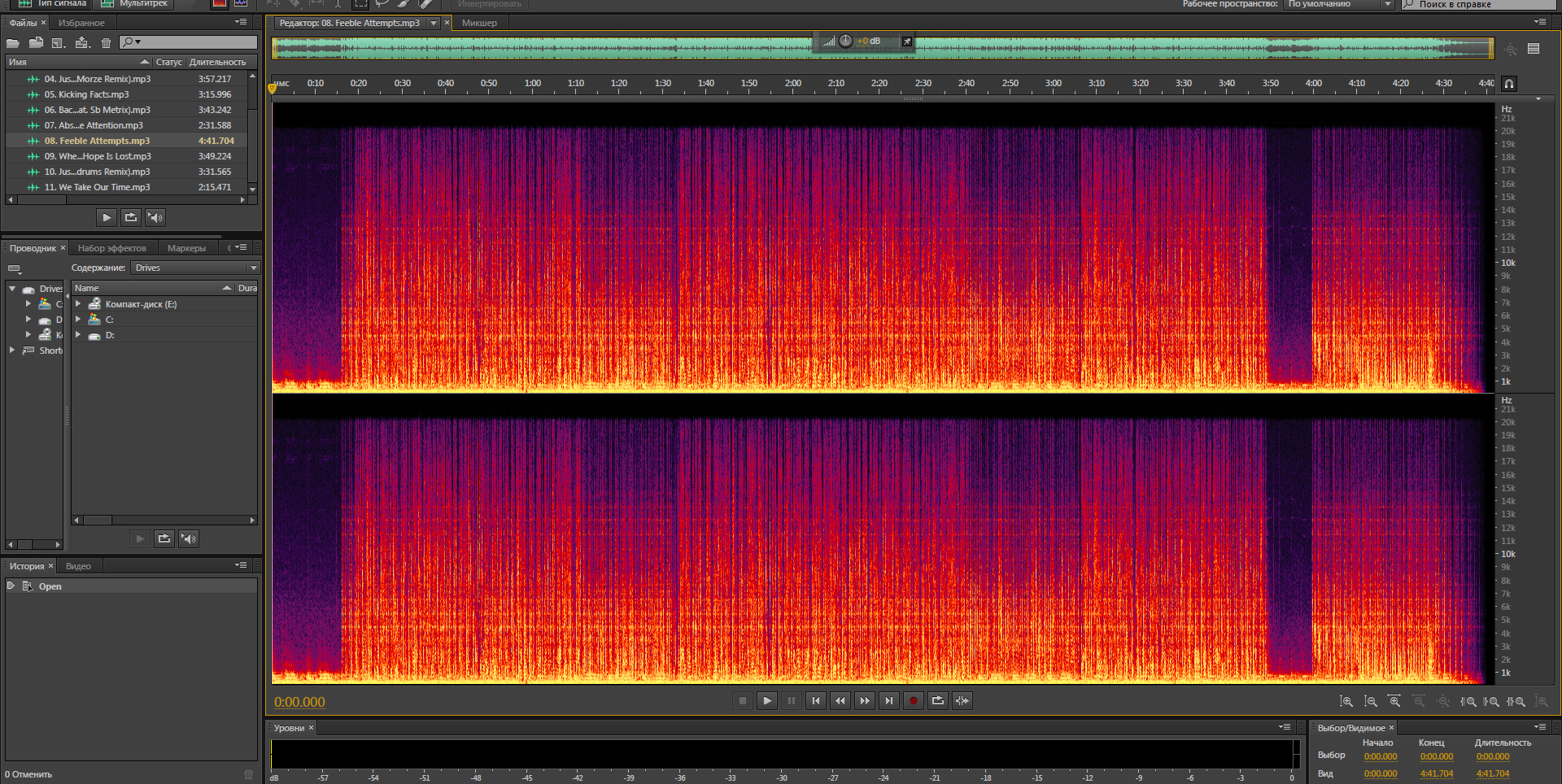Image resolution: width=1562 pixels, height=784 pixels.
Task: Open file icon in Files panel
Action: tap(13, 42)
